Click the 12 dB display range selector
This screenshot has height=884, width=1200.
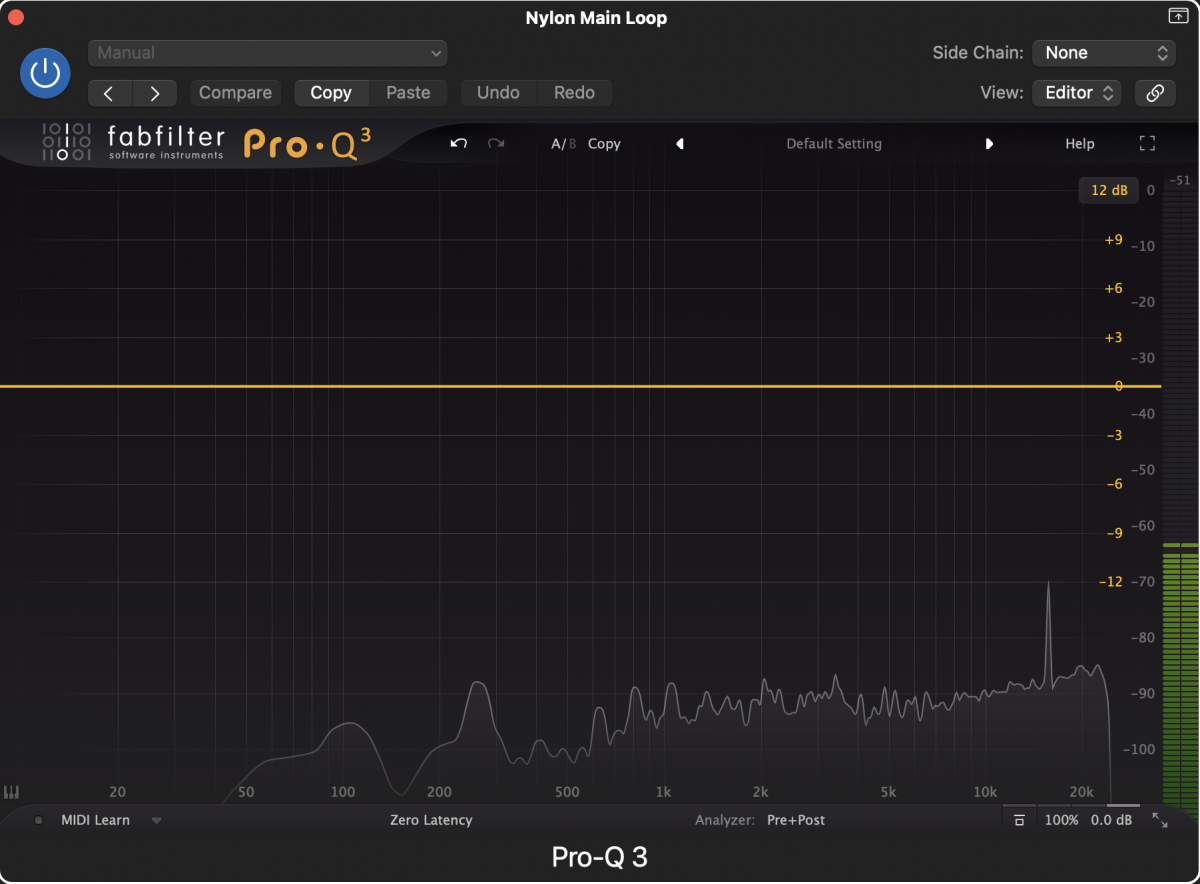1108,190
